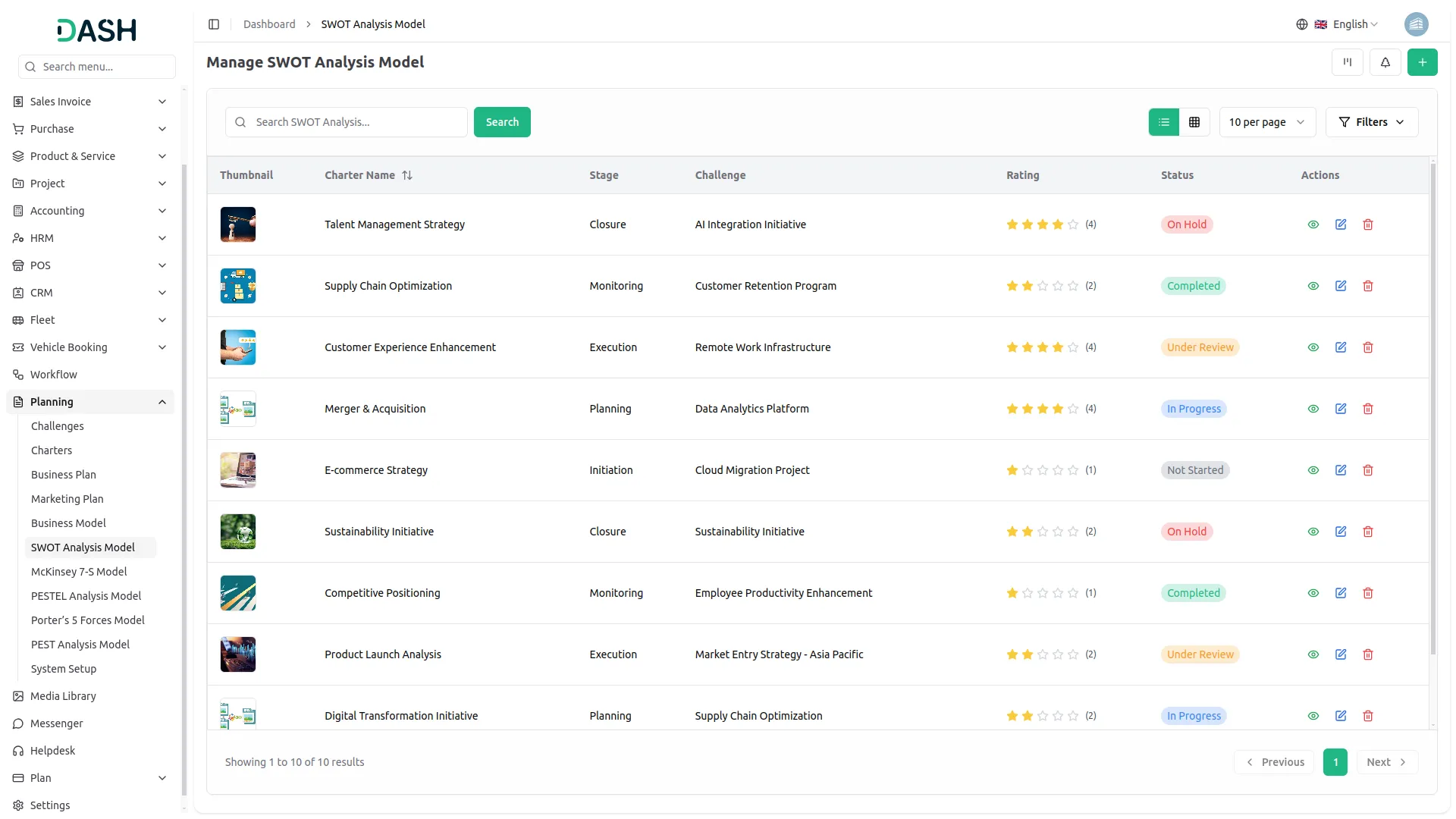Switch to grid view layout
The height and width of the screenshot is (819, 1456).
click(x=1194, y=122)
